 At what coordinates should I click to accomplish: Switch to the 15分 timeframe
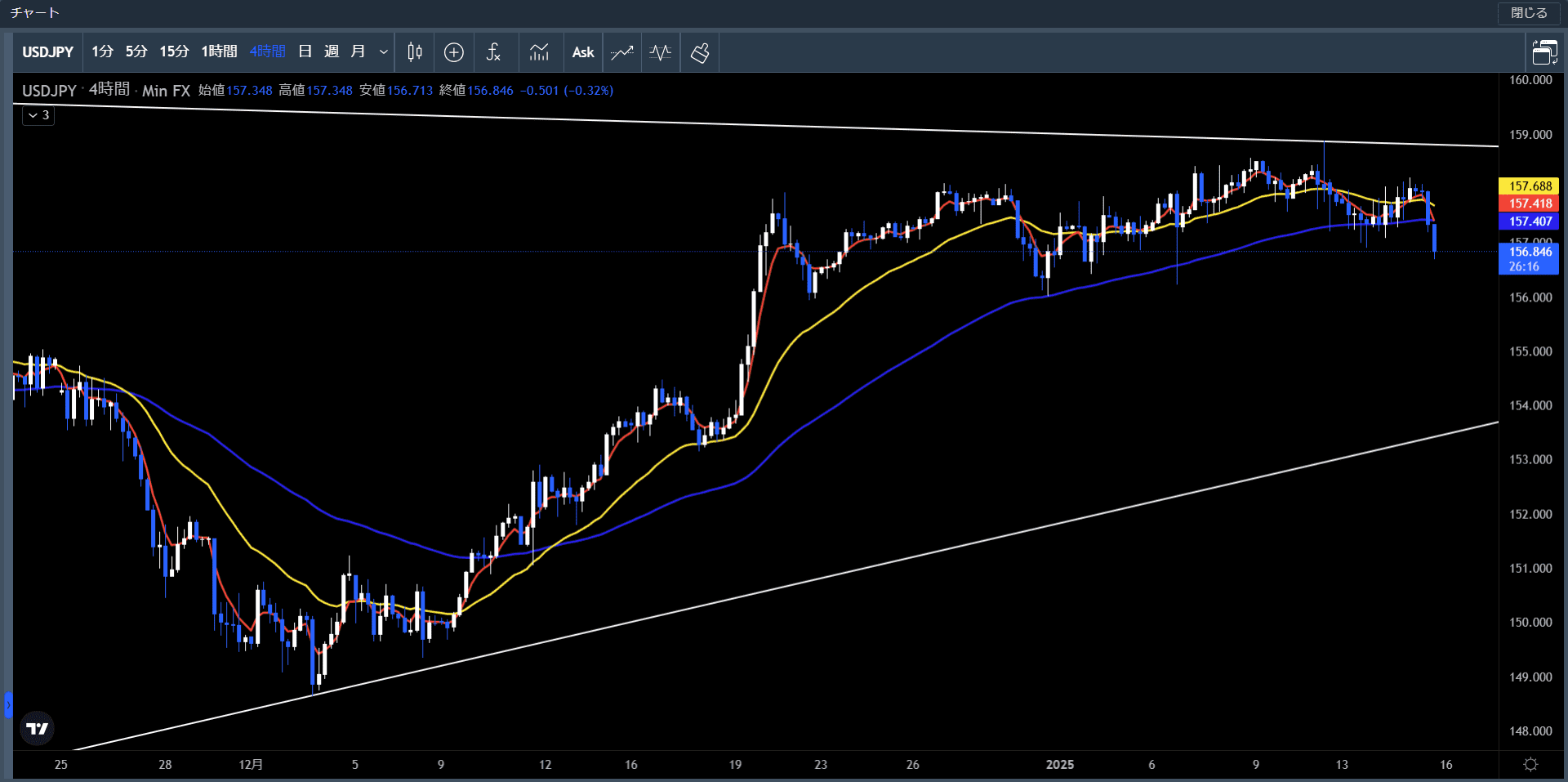point(174,52)
